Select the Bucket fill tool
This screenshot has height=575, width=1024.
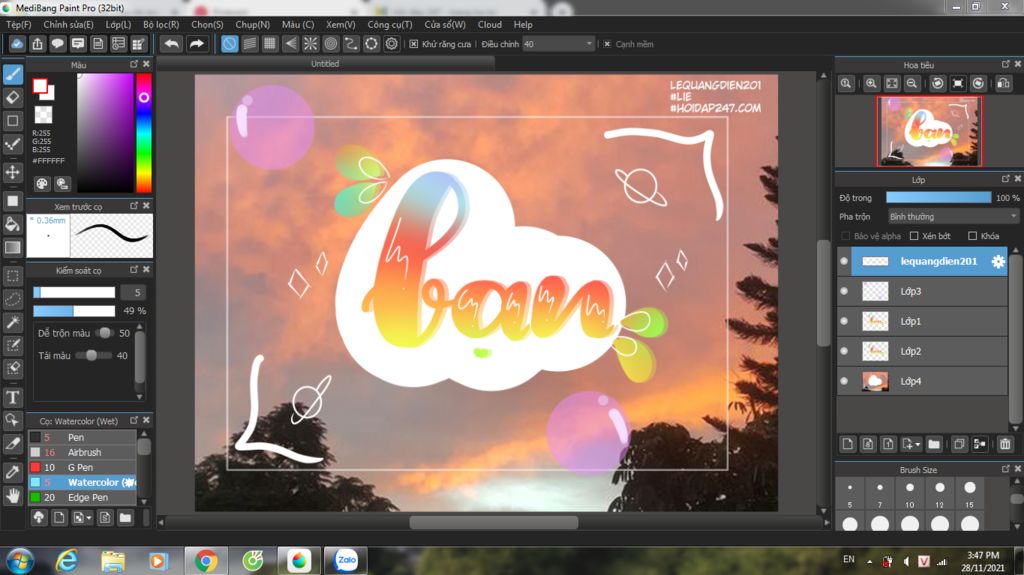[12, 224]
